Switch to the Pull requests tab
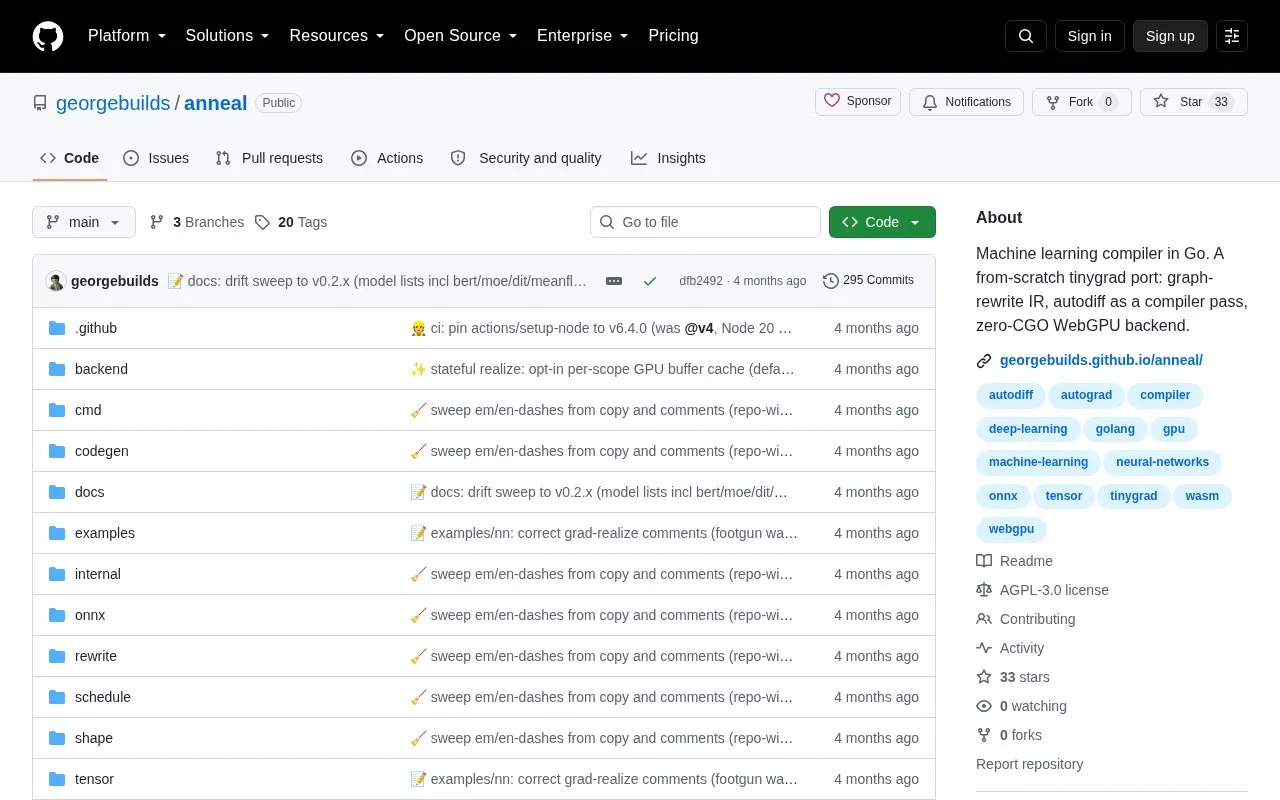1280x800 pixels. point(269,158)
